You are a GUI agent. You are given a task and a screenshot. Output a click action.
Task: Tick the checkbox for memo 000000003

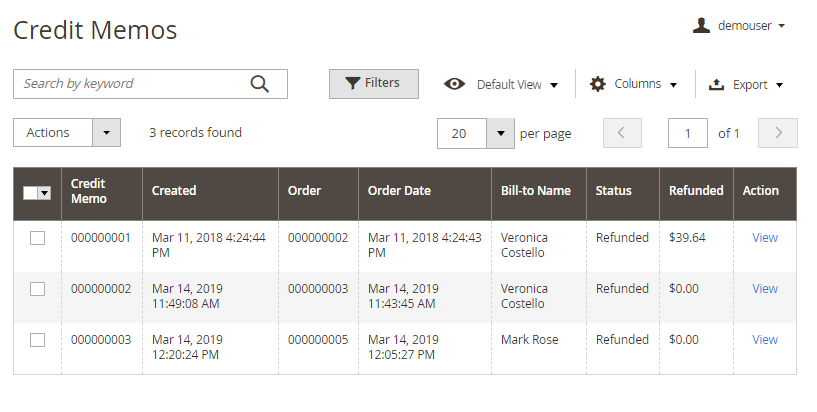pyautogui.click(x=37, y=340)
